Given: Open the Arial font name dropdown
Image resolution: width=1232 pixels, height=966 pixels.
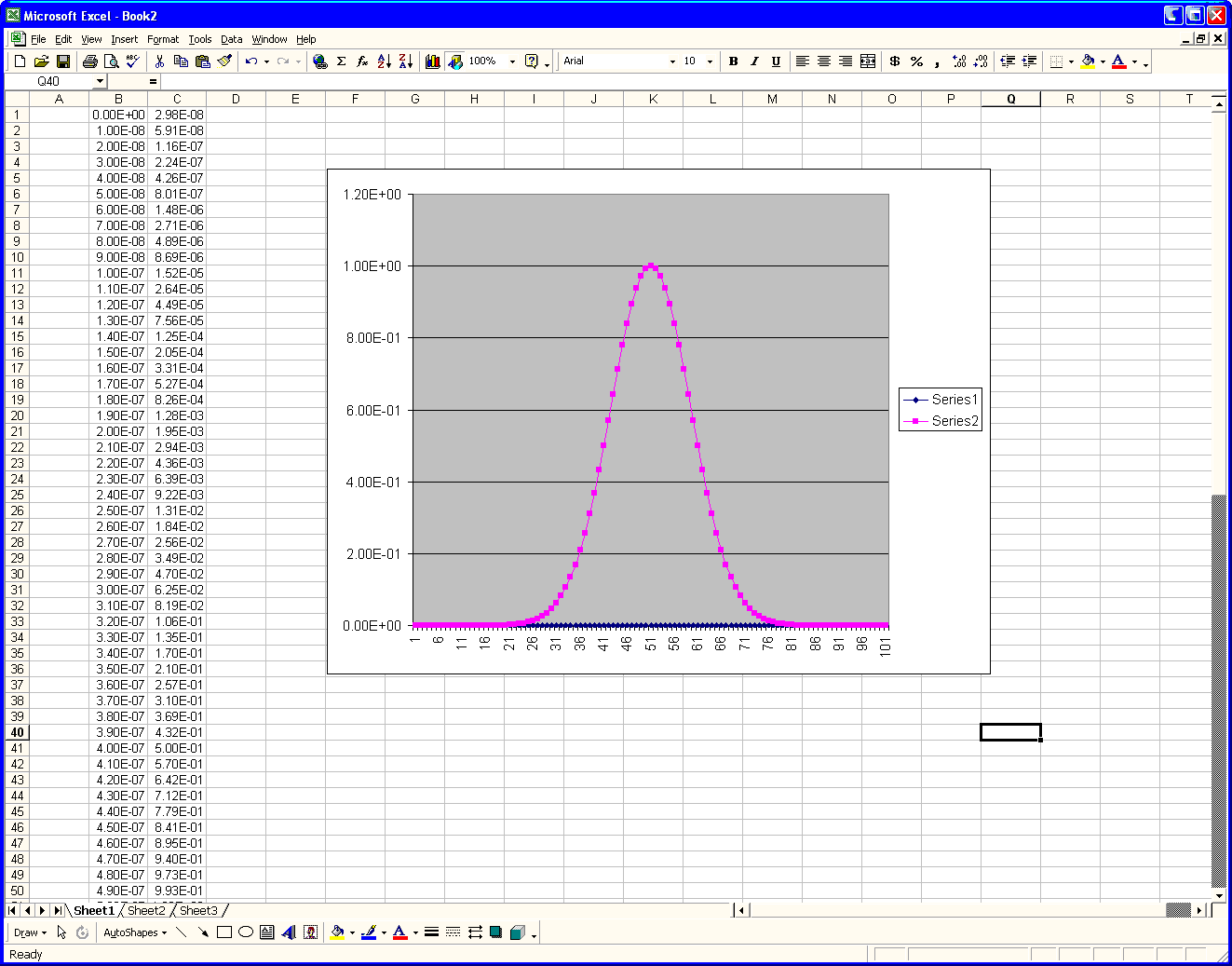Looking at the screenshot, I should point(672,61).
